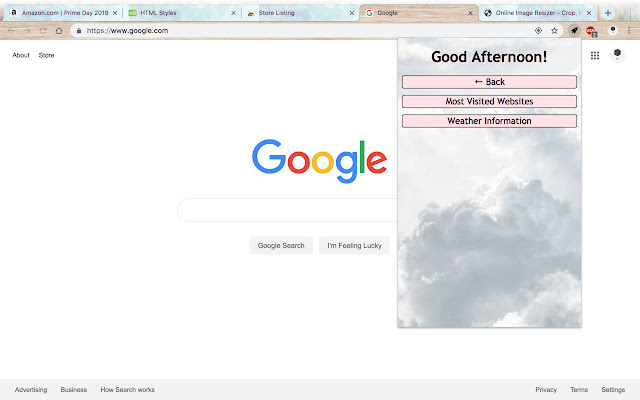Click the Google logo

[x=320, y=161]
